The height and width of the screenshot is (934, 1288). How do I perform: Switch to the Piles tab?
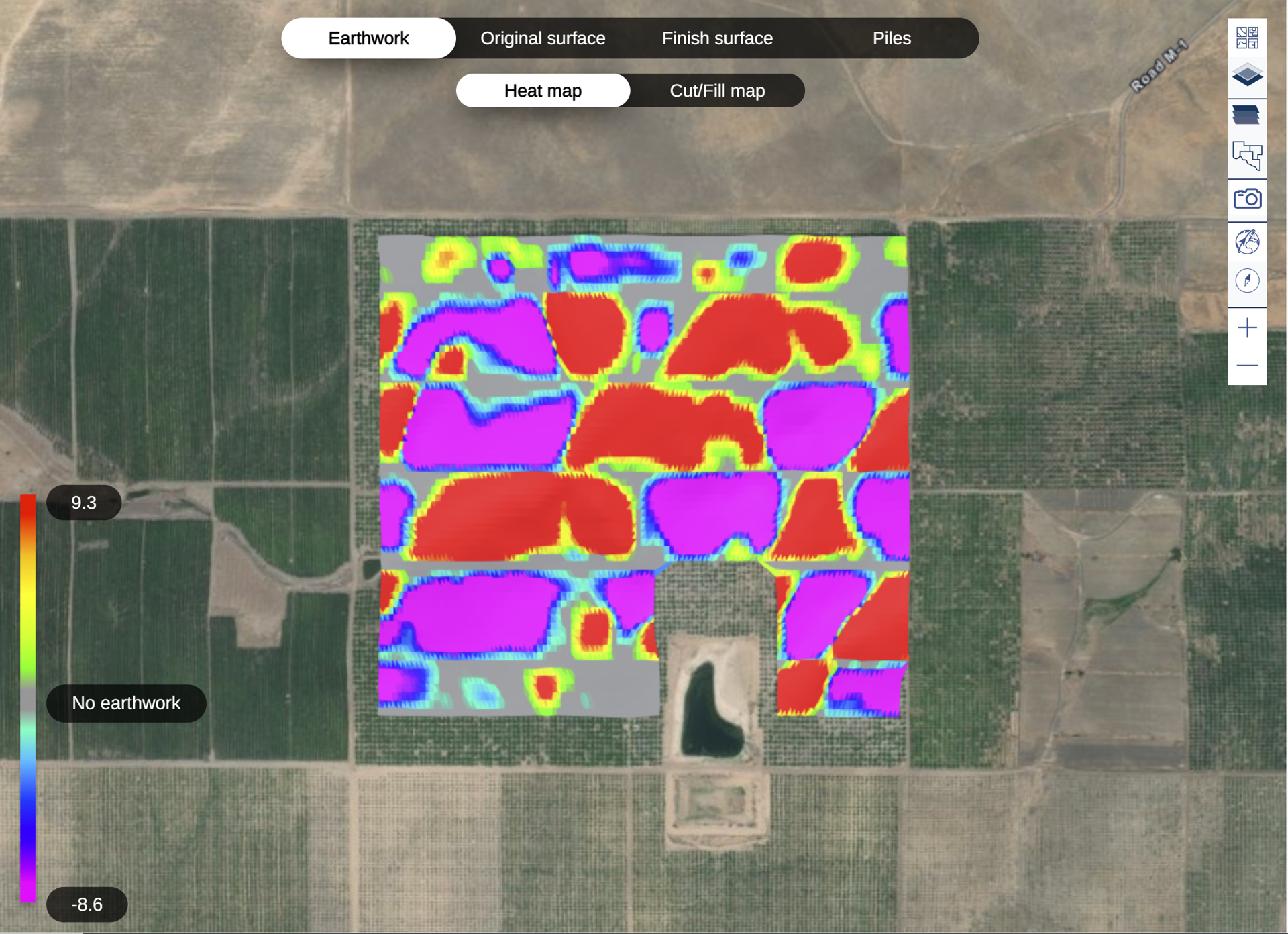pos(892,38)
